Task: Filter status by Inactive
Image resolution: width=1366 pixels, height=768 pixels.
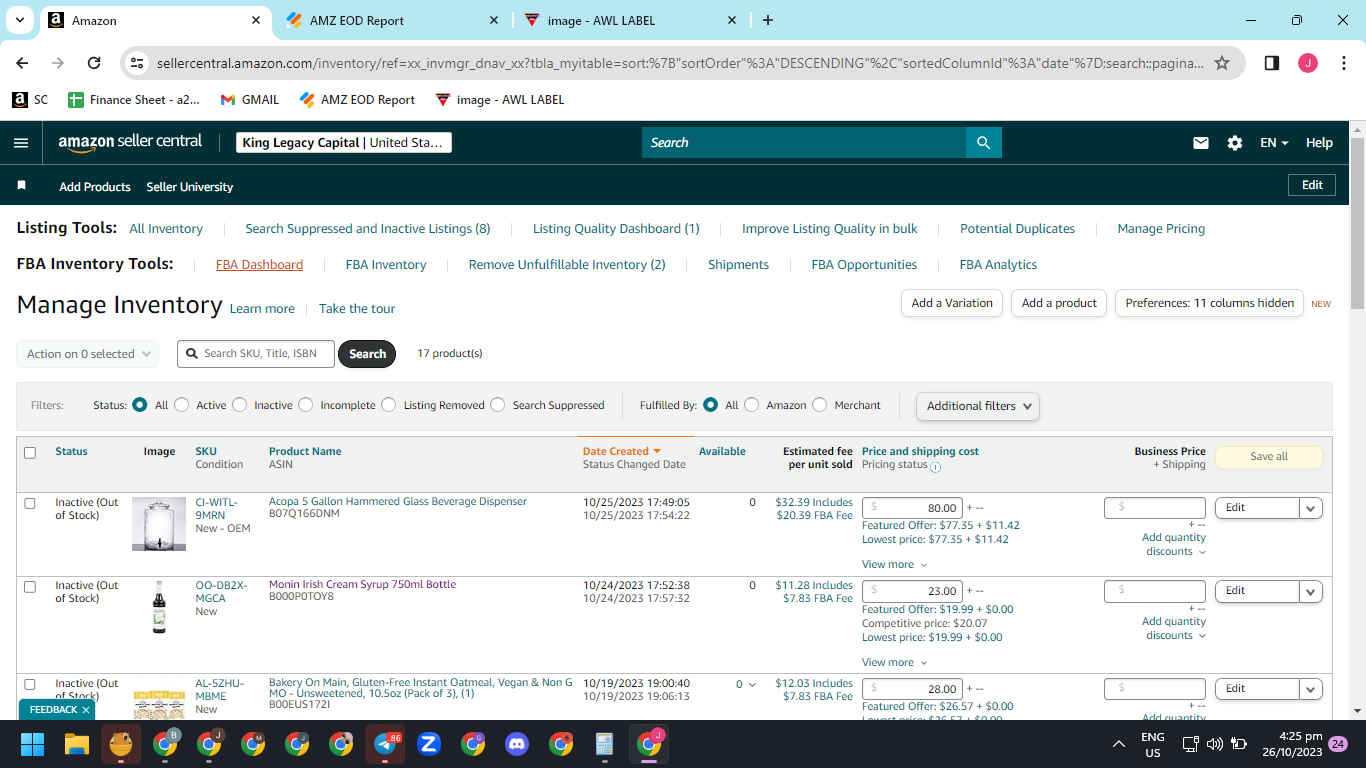Action: tap(240, 405)
